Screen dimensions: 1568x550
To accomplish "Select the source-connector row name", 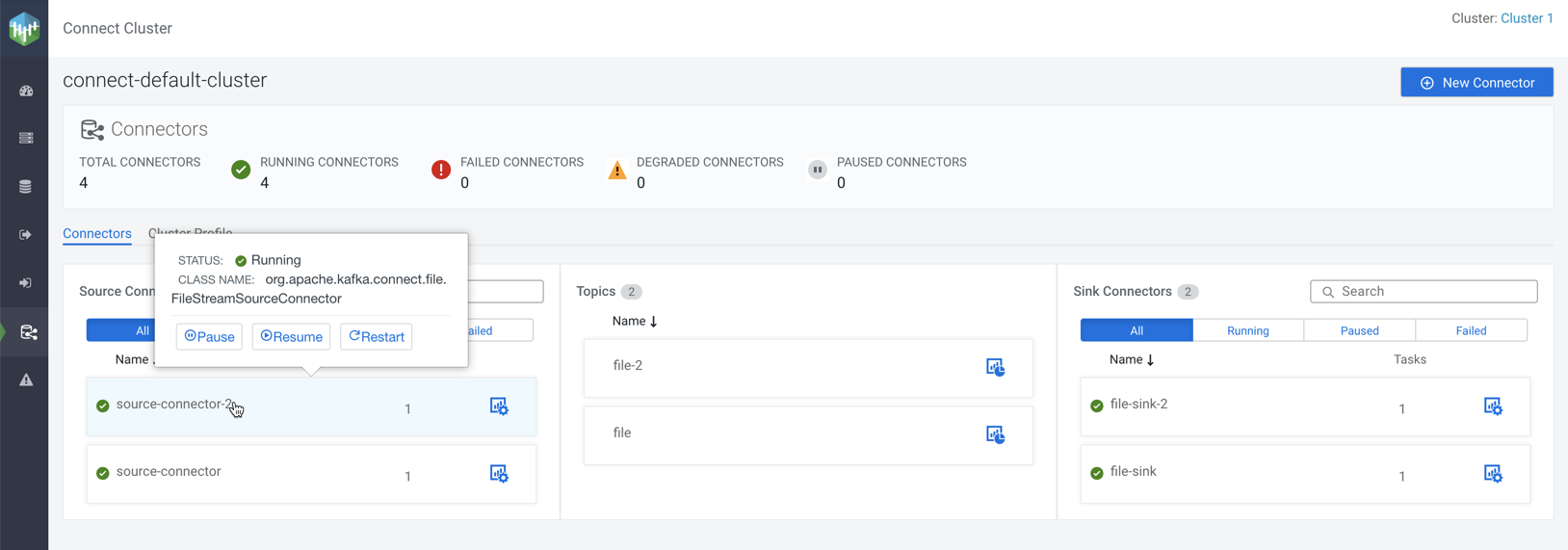I will click(x=169, y=471).
